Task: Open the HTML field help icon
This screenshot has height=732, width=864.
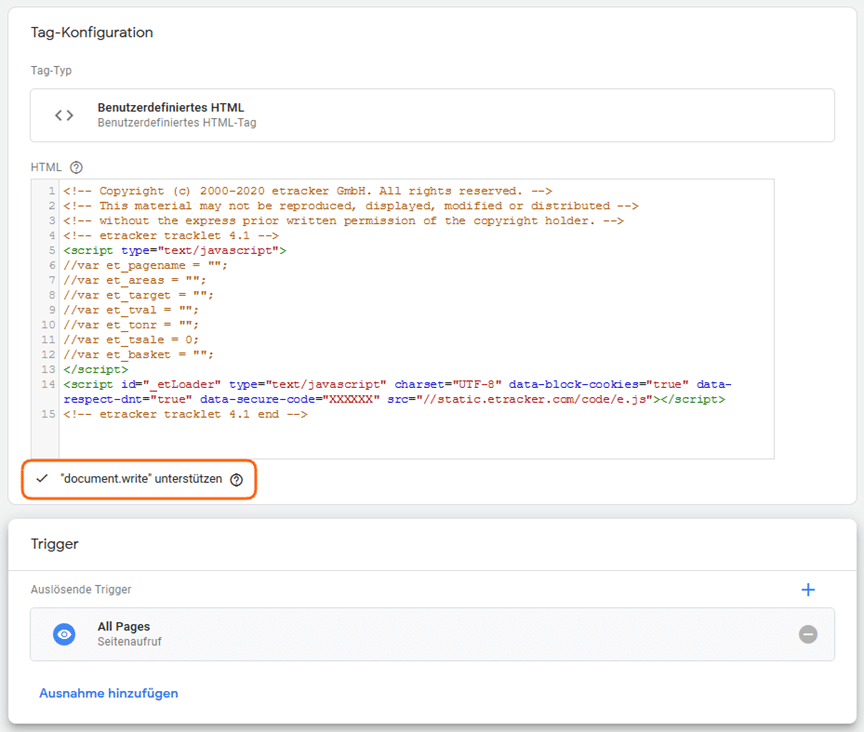Action: coord(76,167)
